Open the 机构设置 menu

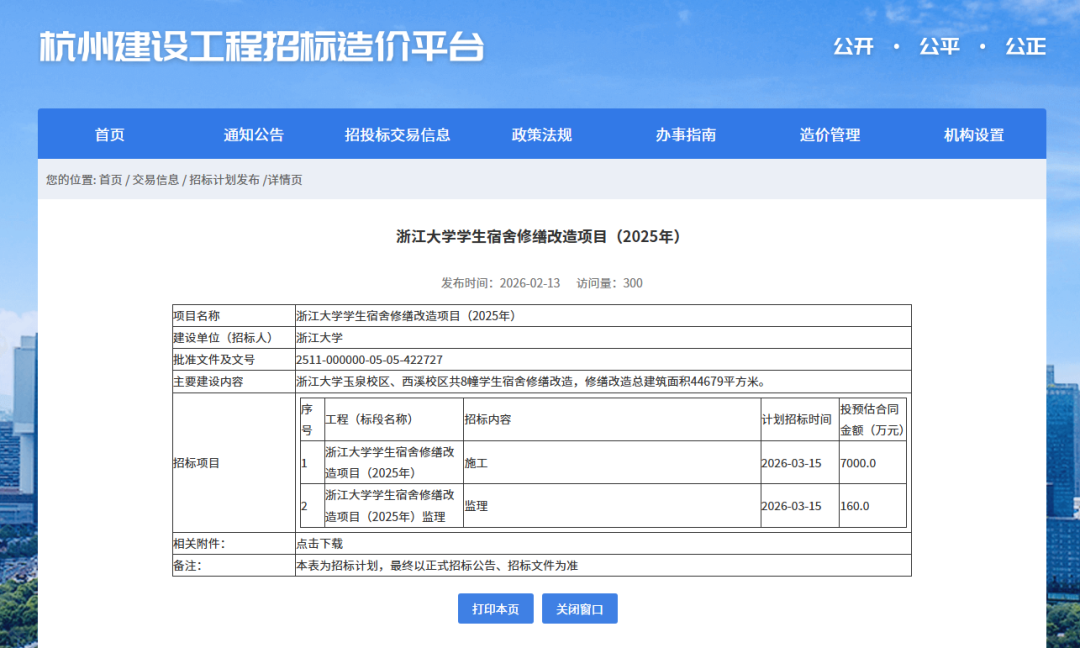tap(971, 135)
